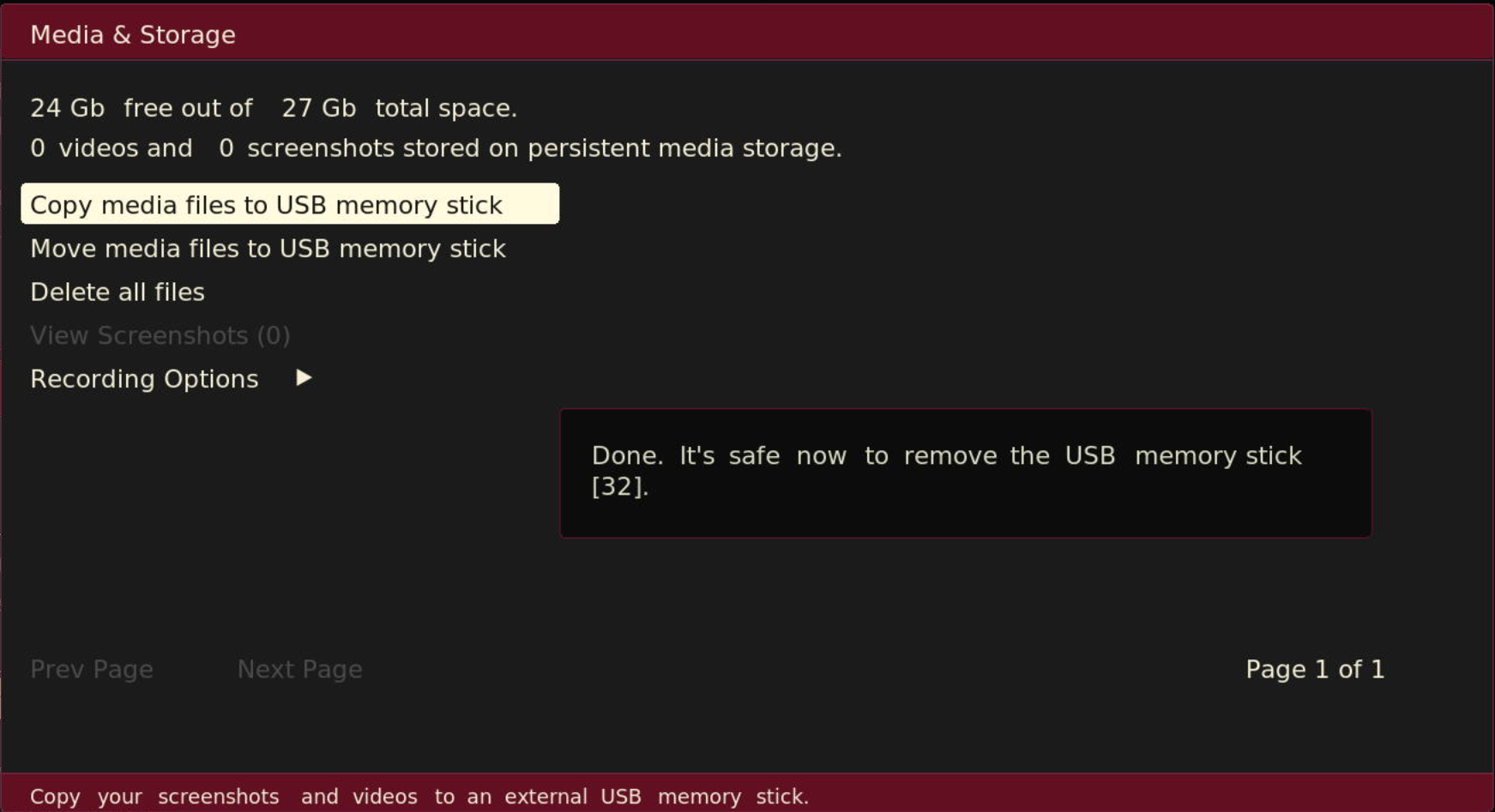This screenshot has width=1495, height=812.
Task: Select the grayed View Screenshots (0) item
Action: 160,335
